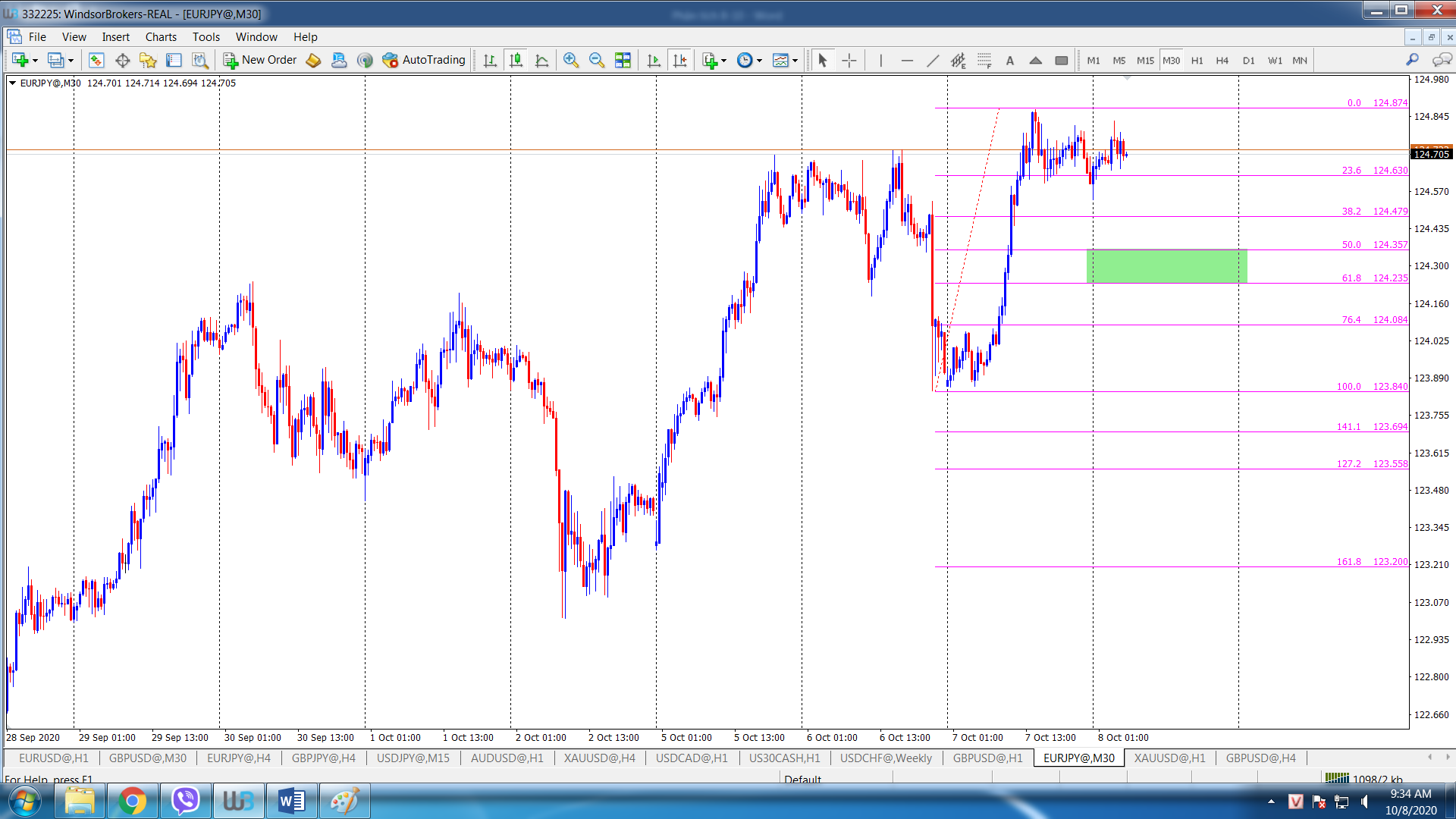Click the green Signals icon

(365, 60)
